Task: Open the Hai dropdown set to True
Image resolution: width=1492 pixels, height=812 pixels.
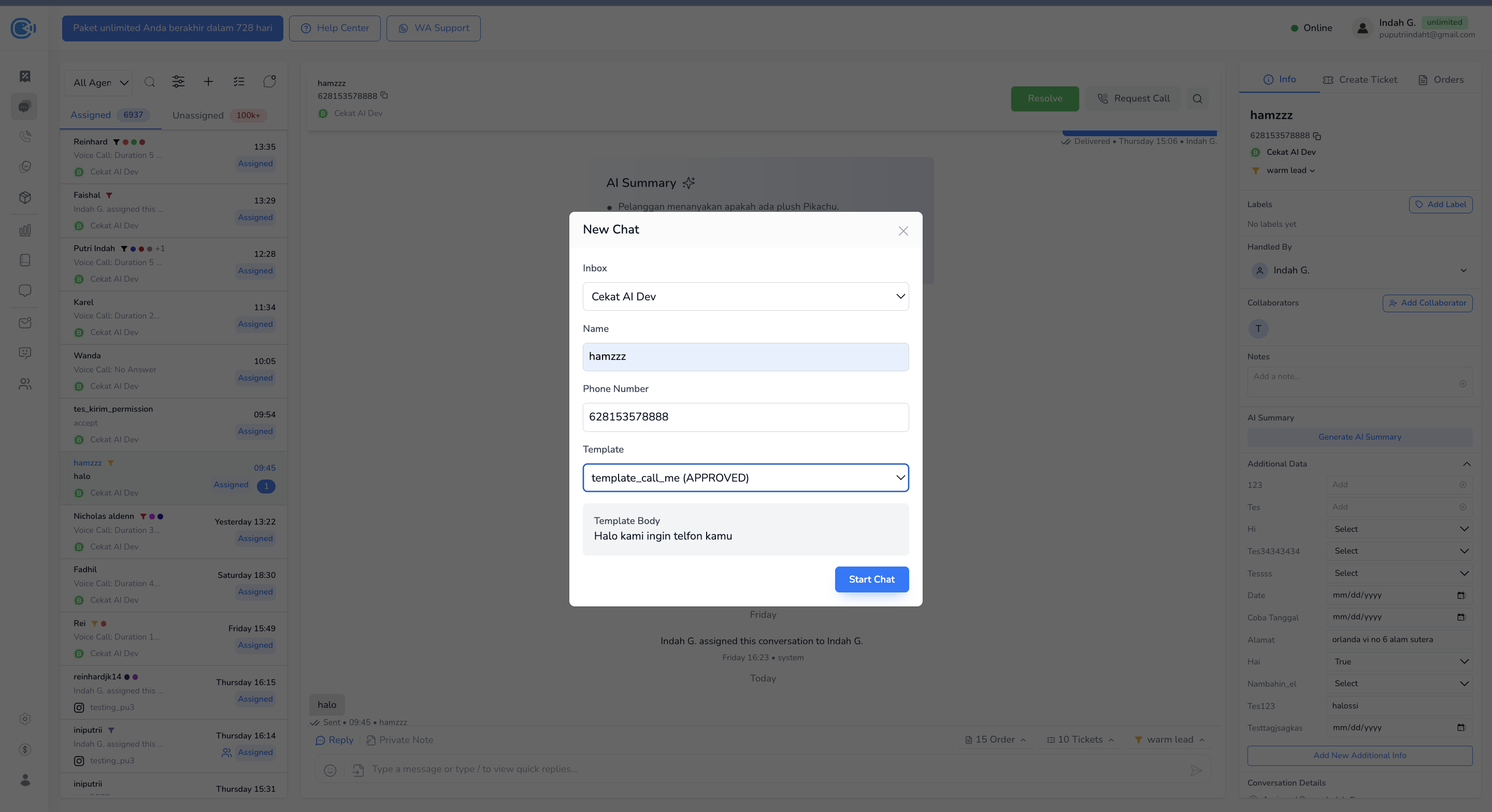Action: 1399,661
